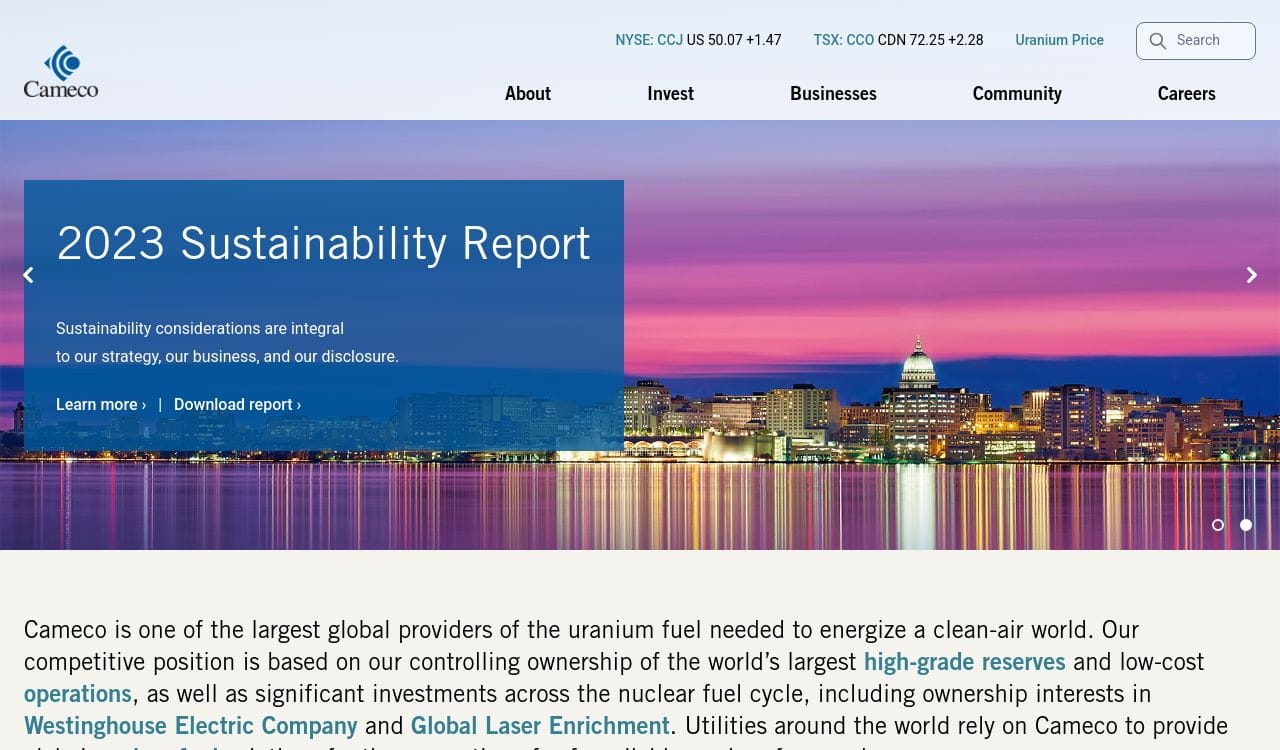This screenshot has height=750, width=1280.
Task: Click the TSX: CCO stock link
Action: click(x=843, y=40)
